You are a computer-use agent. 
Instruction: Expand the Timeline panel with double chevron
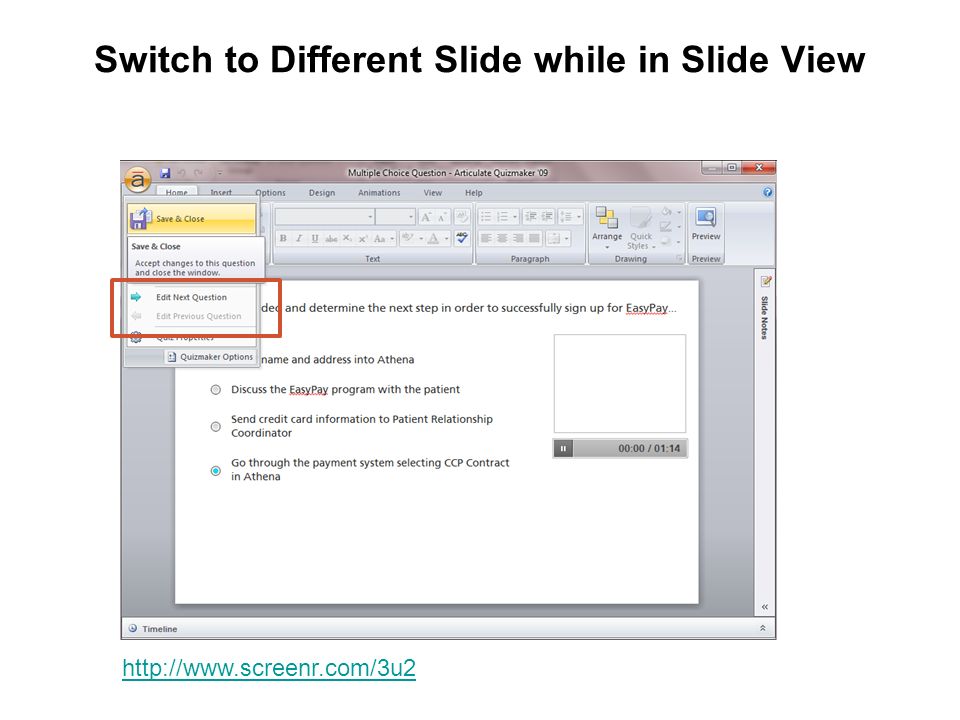pyautogui.click(x=763, y=628)
